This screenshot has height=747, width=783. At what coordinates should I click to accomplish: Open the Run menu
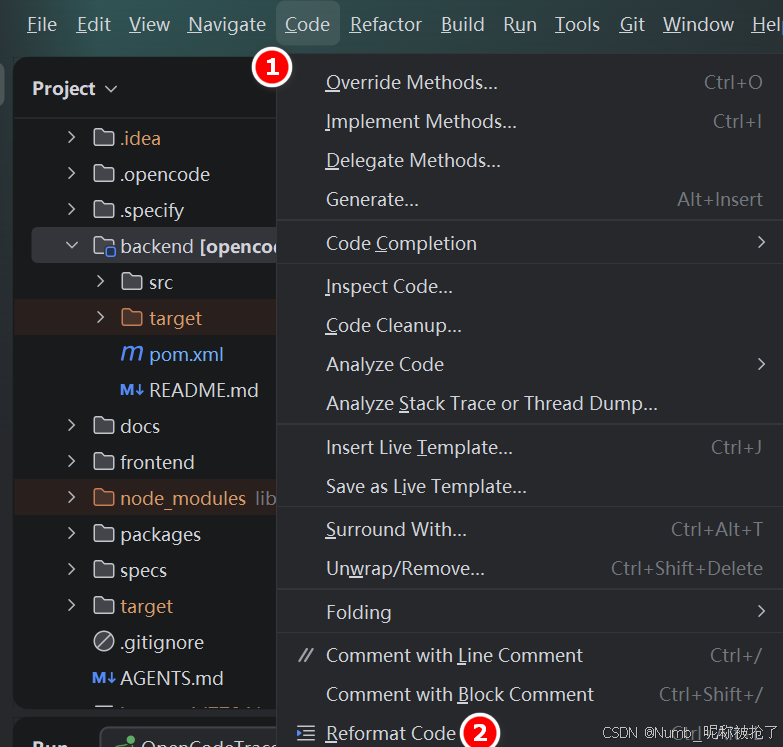click(520, 24)
